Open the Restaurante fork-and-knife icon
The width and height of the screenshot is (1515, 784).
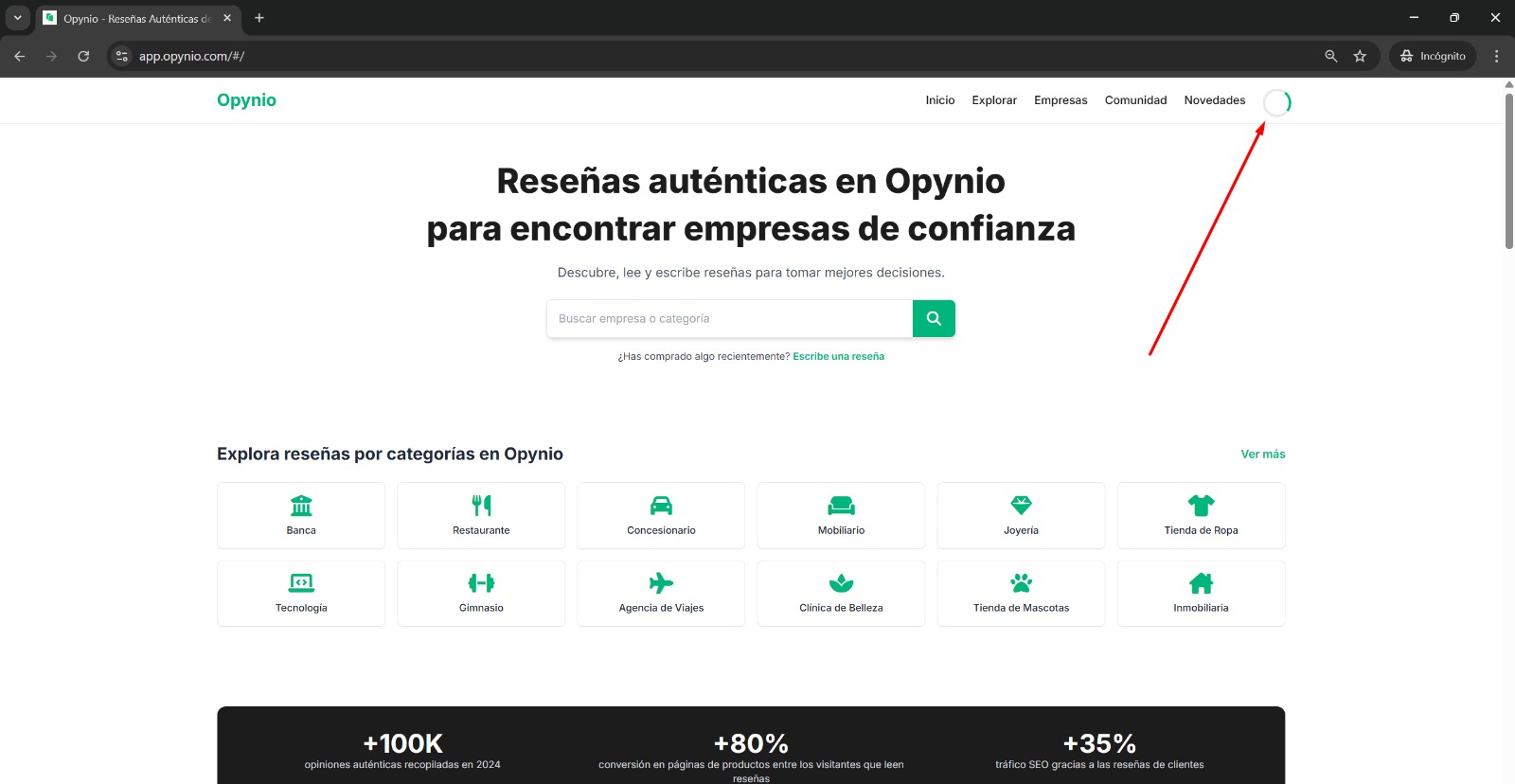click(481, 506)
